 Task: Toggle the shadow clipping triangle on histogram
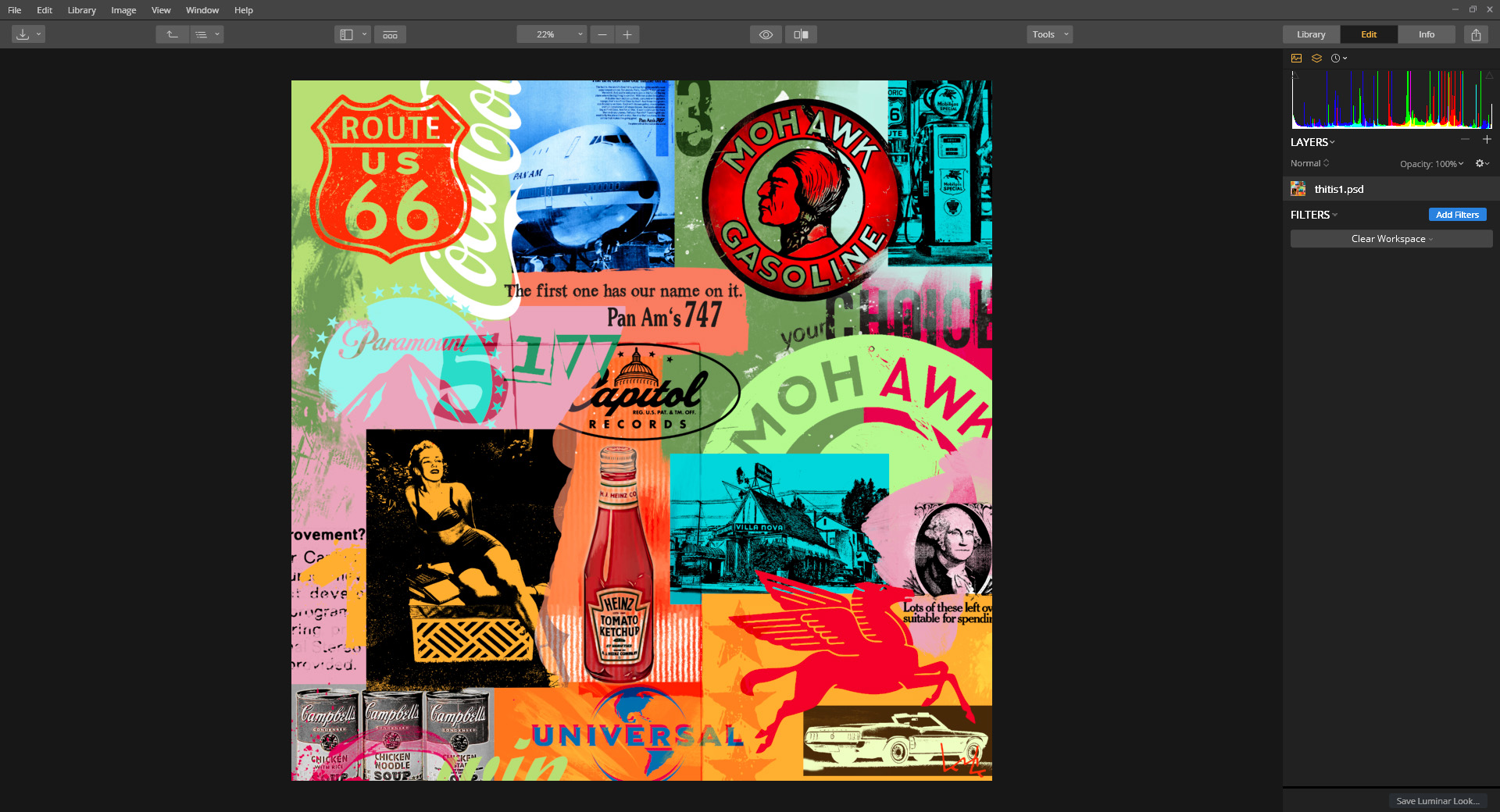(1295, 74)
